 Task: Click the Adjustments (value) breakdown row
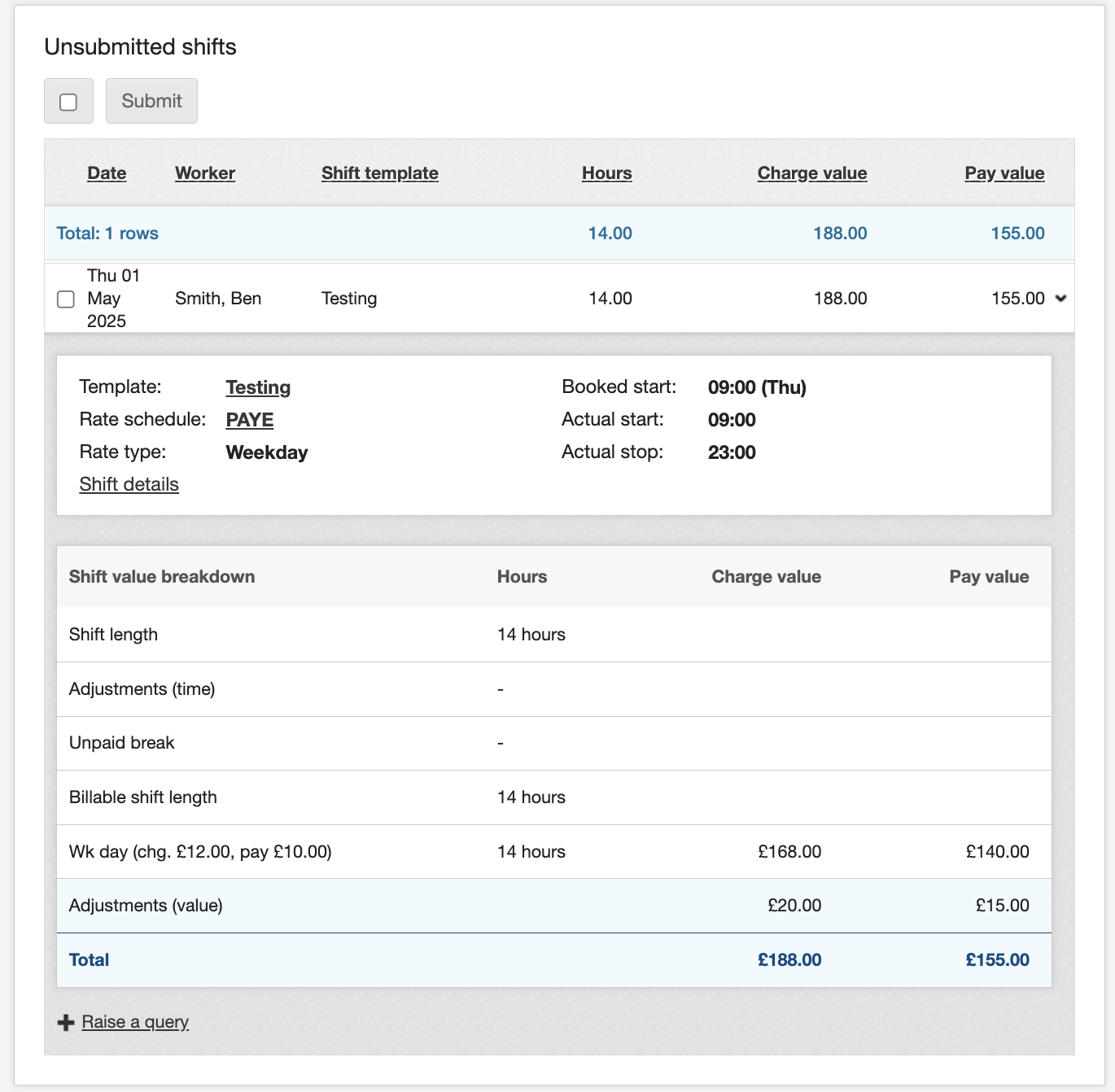point(146,906)
